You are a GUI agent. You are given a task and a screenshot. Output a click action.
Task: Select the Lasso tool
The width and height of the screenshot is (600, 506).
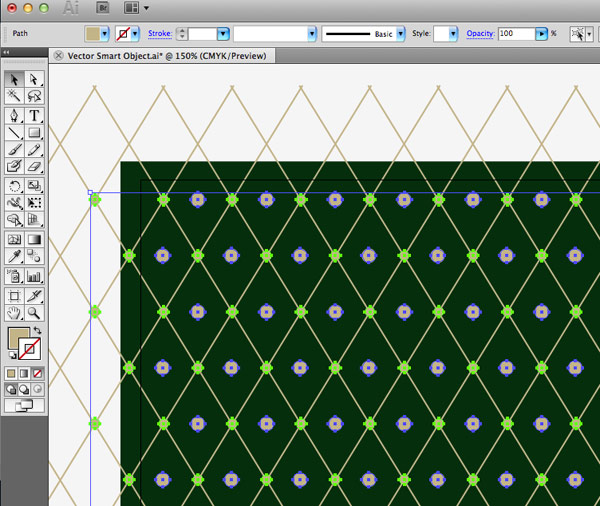pyautogui.click(x=34, y=96)
